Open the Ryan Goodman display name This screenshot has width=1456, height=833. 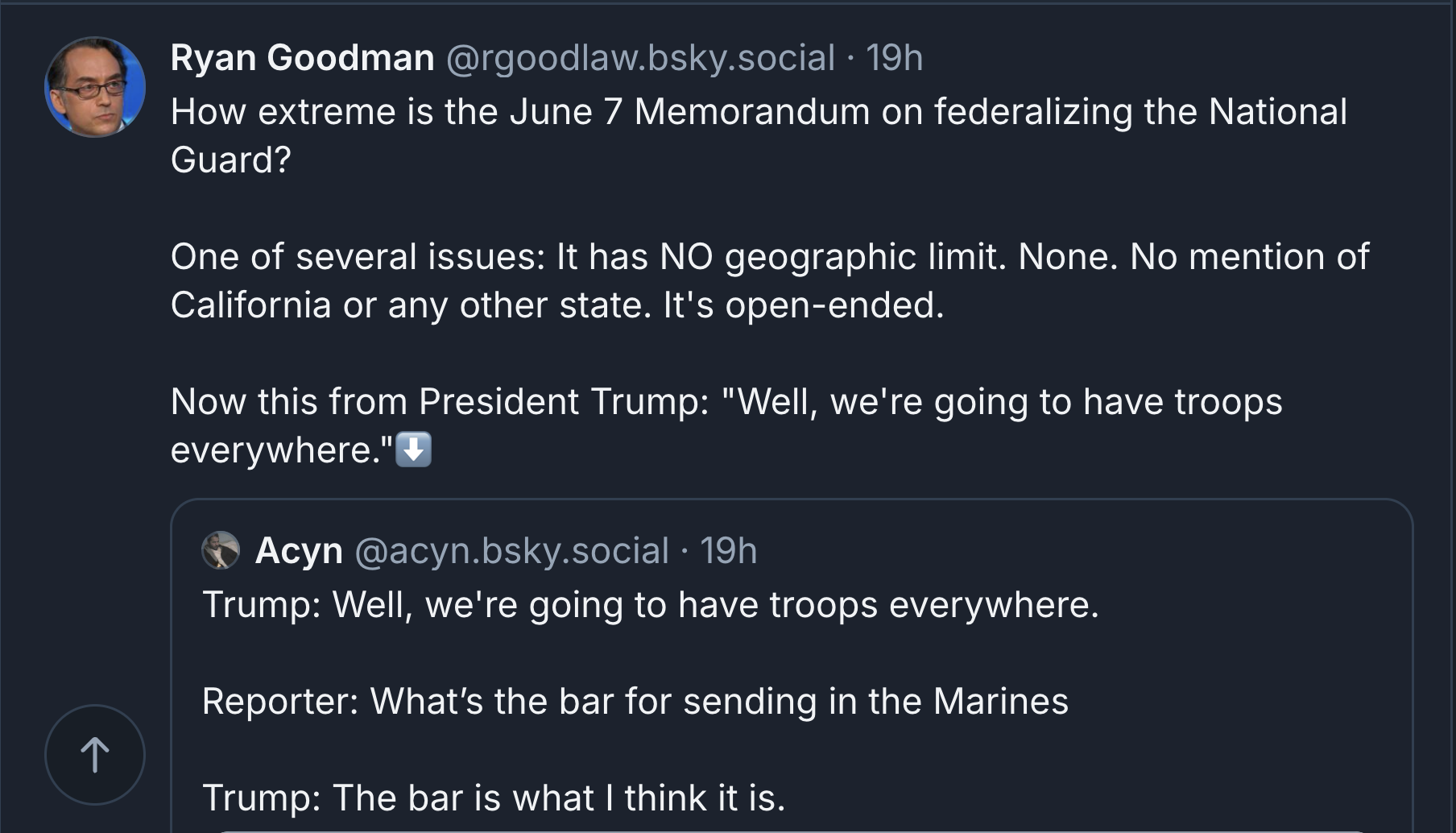[x=302, y=58]
